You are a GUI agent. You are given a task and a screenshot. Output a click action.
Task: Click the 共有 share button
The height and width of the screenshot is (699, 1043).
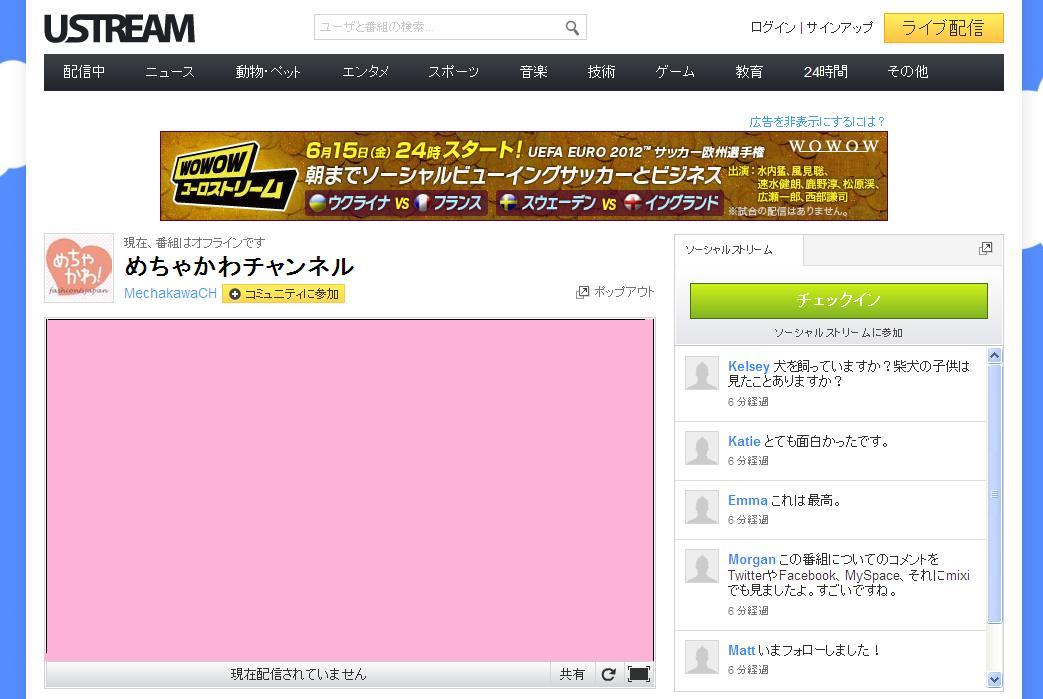(x=572, y=674)
